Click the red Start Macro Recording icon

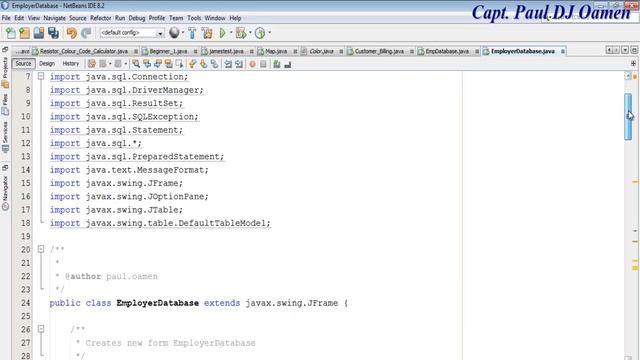(252, 64)
